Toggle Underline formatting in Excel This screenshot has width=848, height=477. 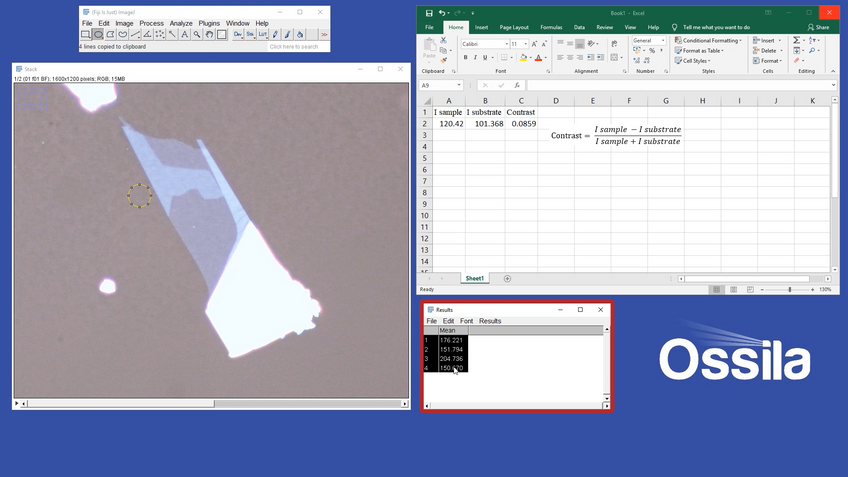pos(485,57)
